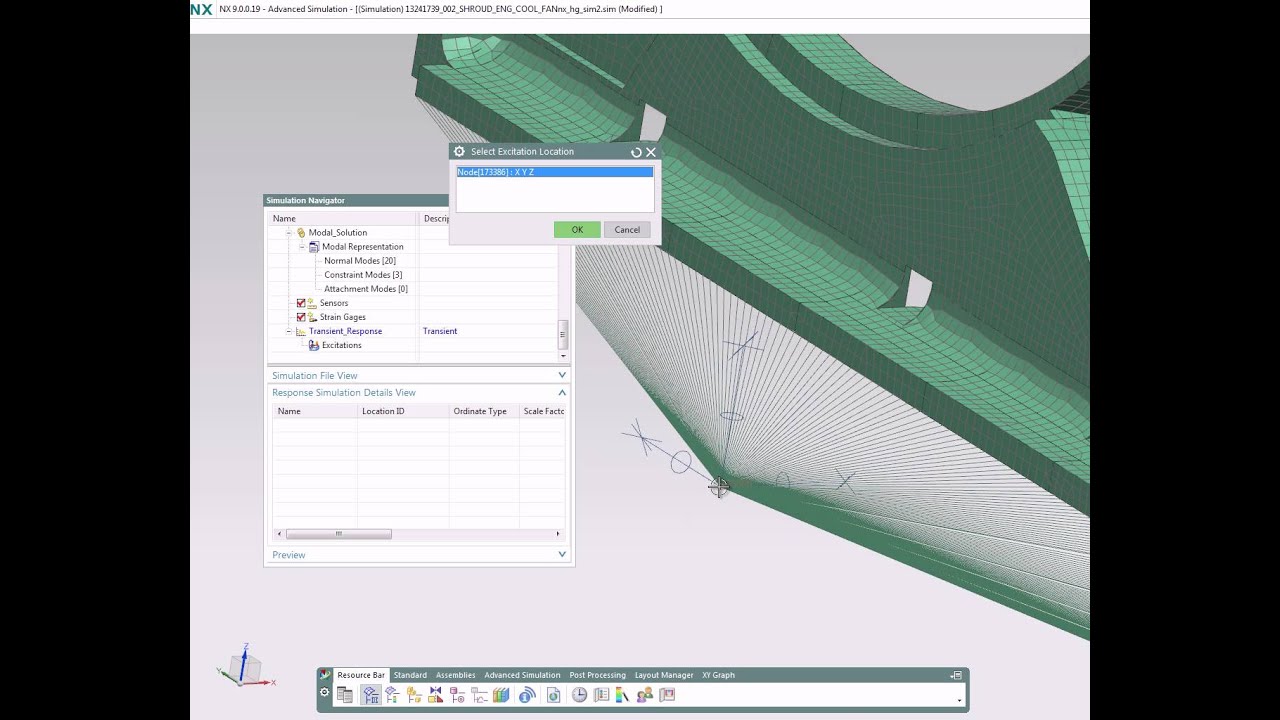Image resolution: width=1280 pixels, height=720 pixels.
Task: Switch to the Standard tab
Action: 410,675
